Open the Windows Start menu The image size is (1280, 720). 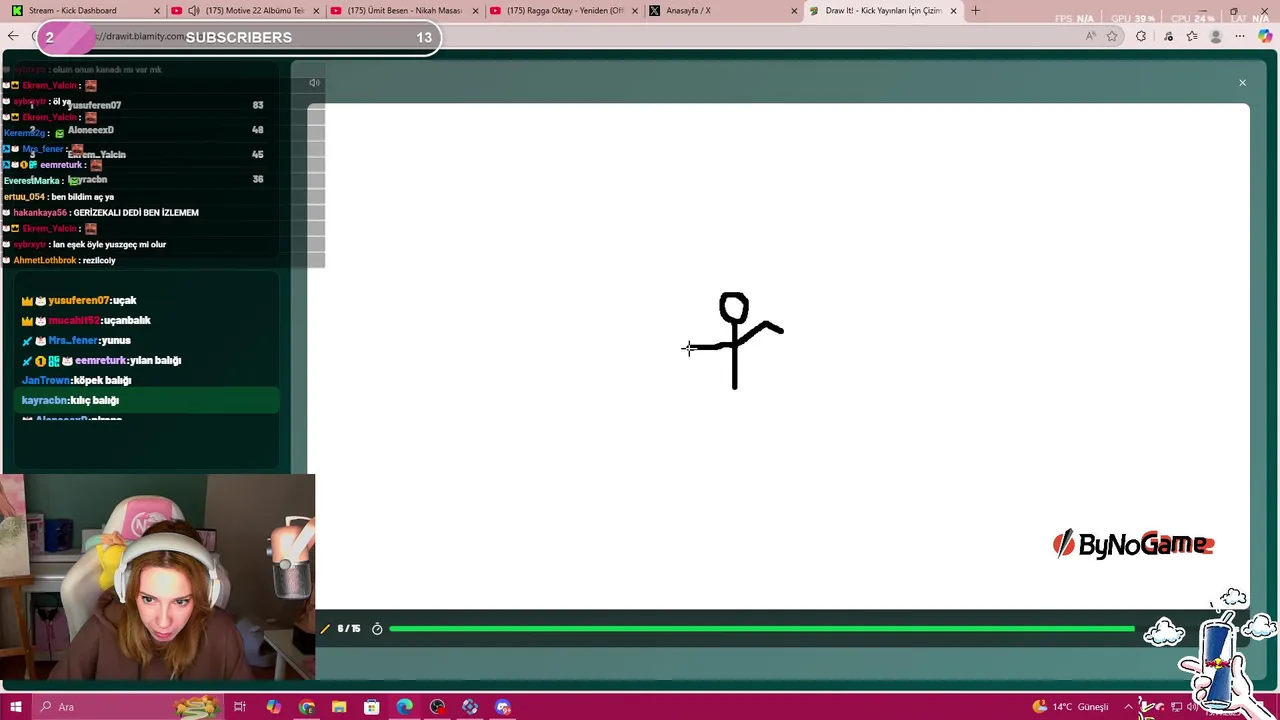pos(15,707)
